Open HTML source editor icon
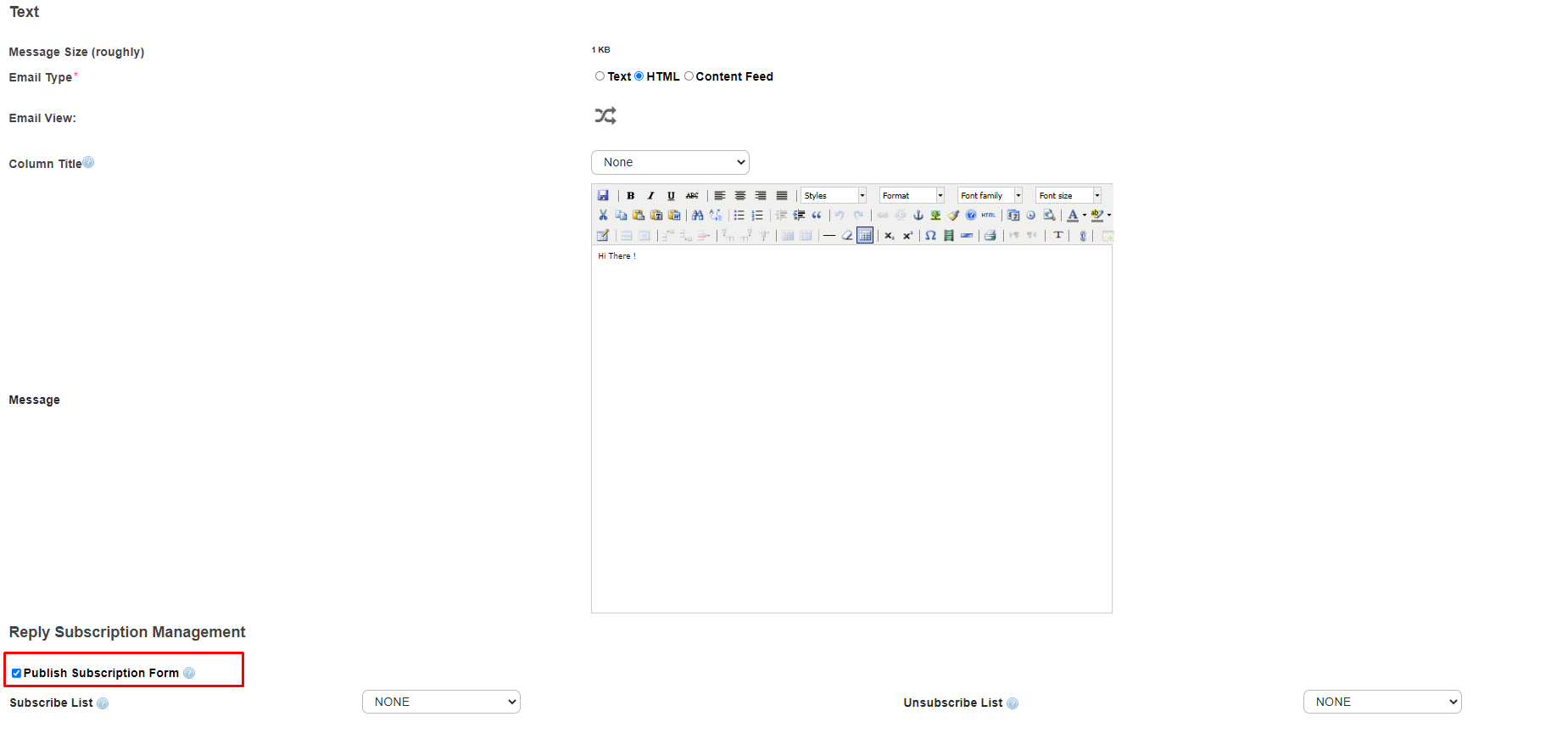Screen dimensions: 1568x756 pos(989,216)
